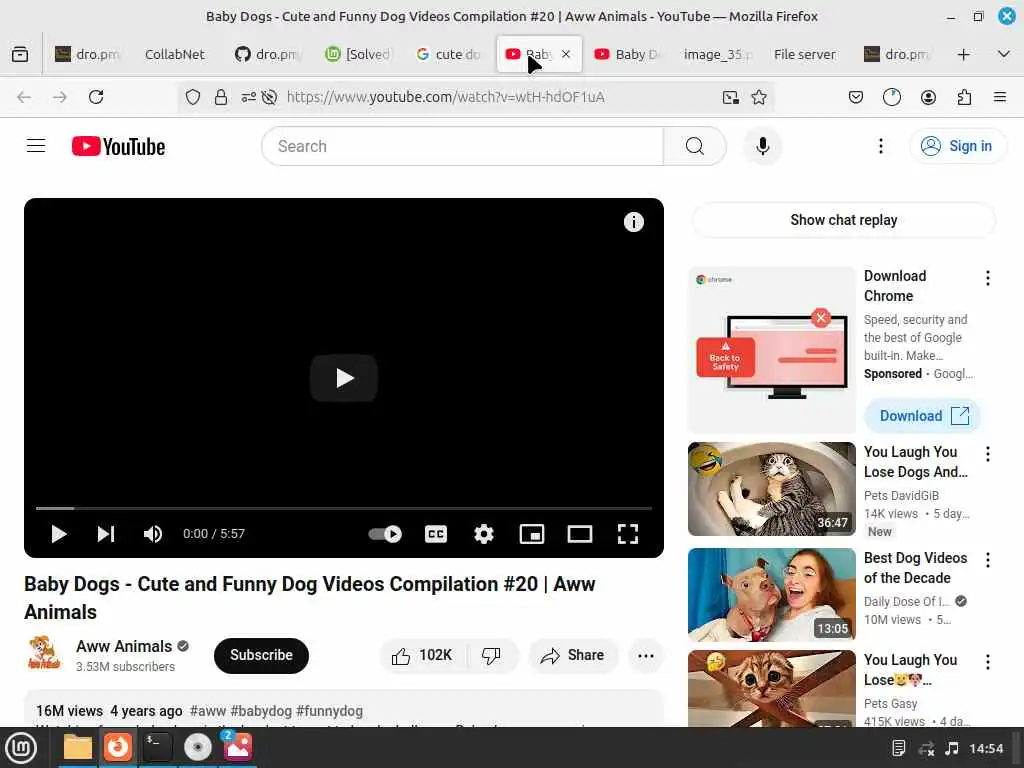Click the #babydog hashtag

[x=261, y=711]
